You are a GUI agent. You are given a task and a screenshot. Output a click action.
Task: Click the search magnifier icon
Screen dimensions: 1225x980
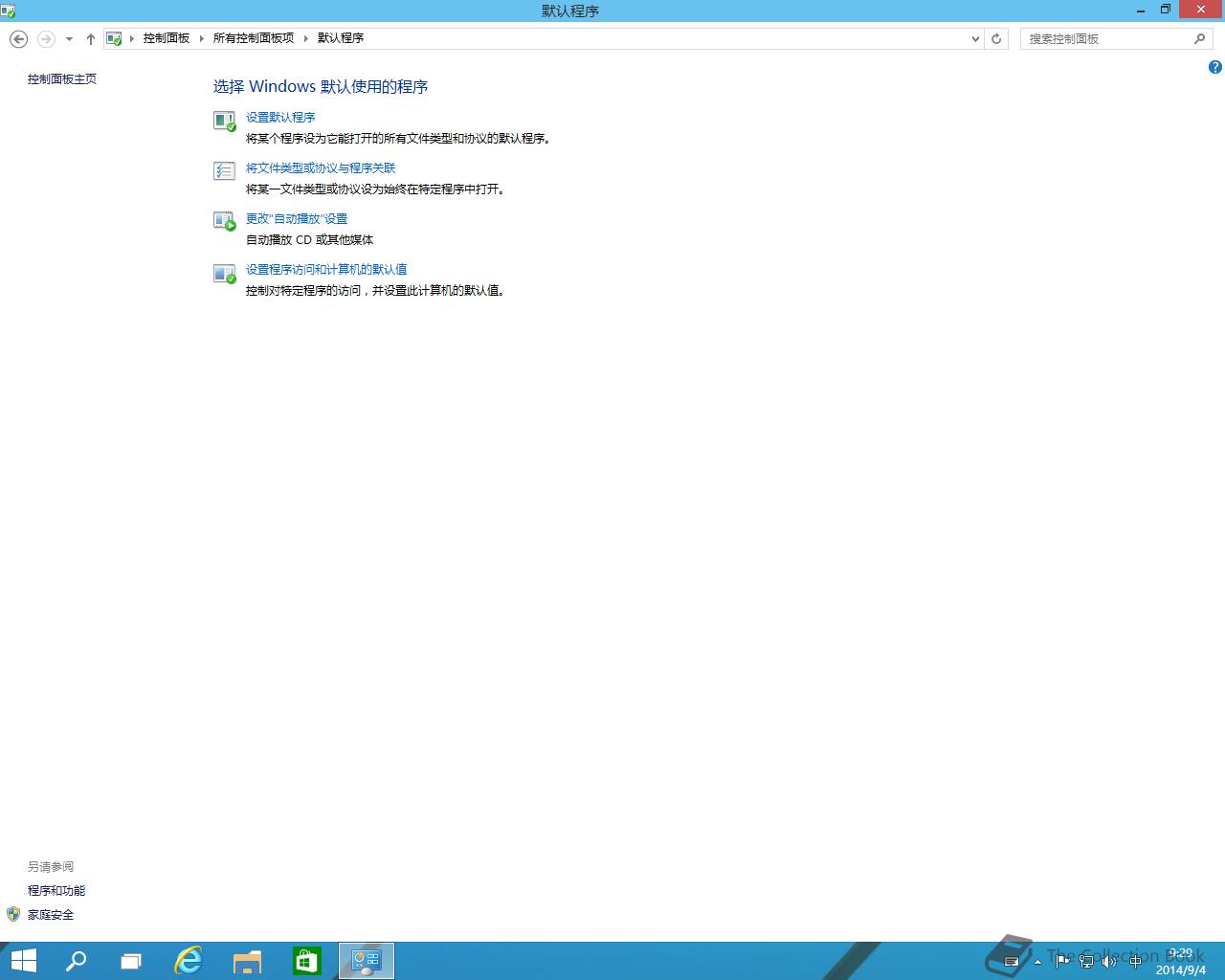coord(1199,39)
